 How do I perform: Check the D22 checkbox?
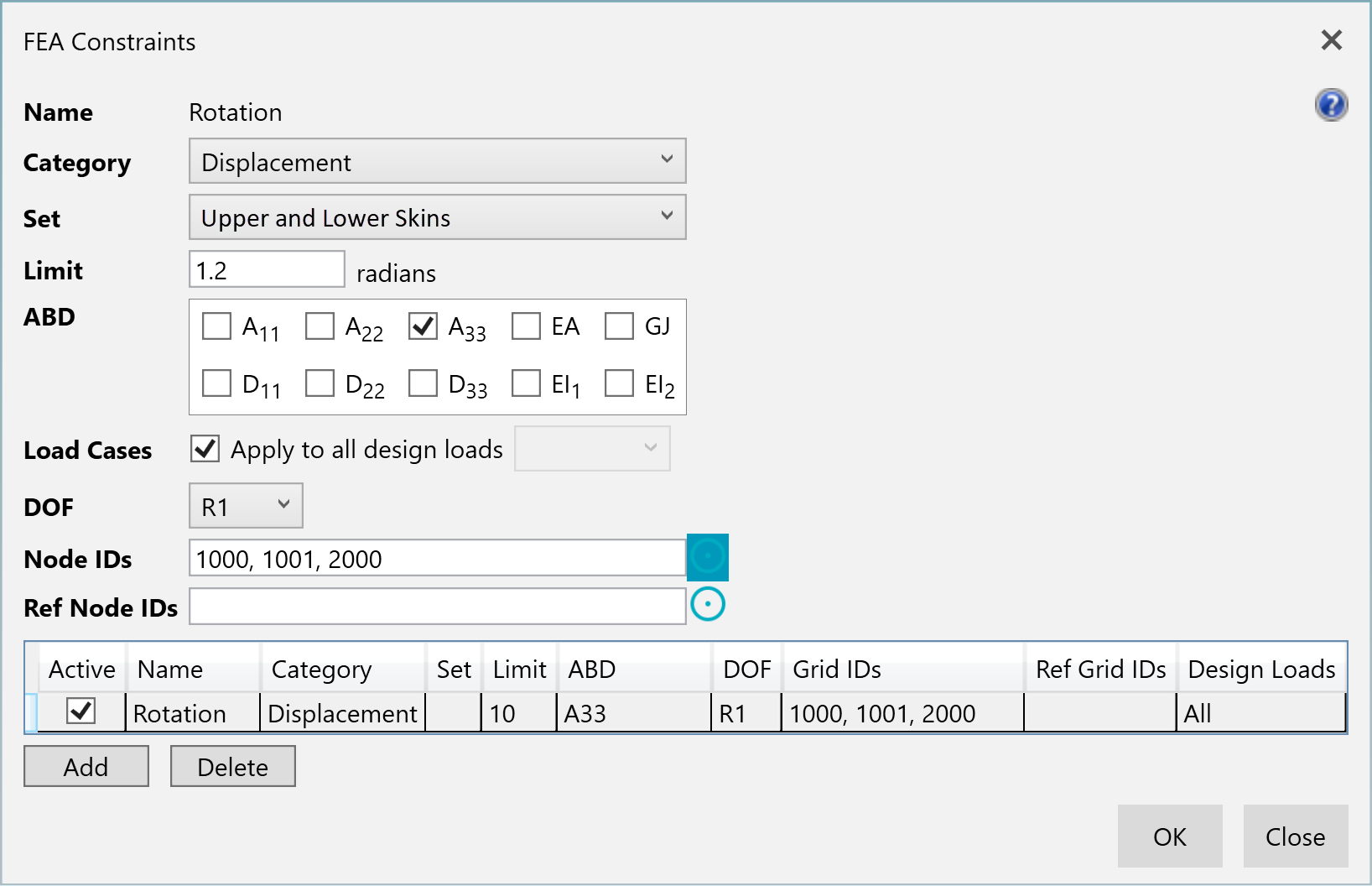point(320,383)
